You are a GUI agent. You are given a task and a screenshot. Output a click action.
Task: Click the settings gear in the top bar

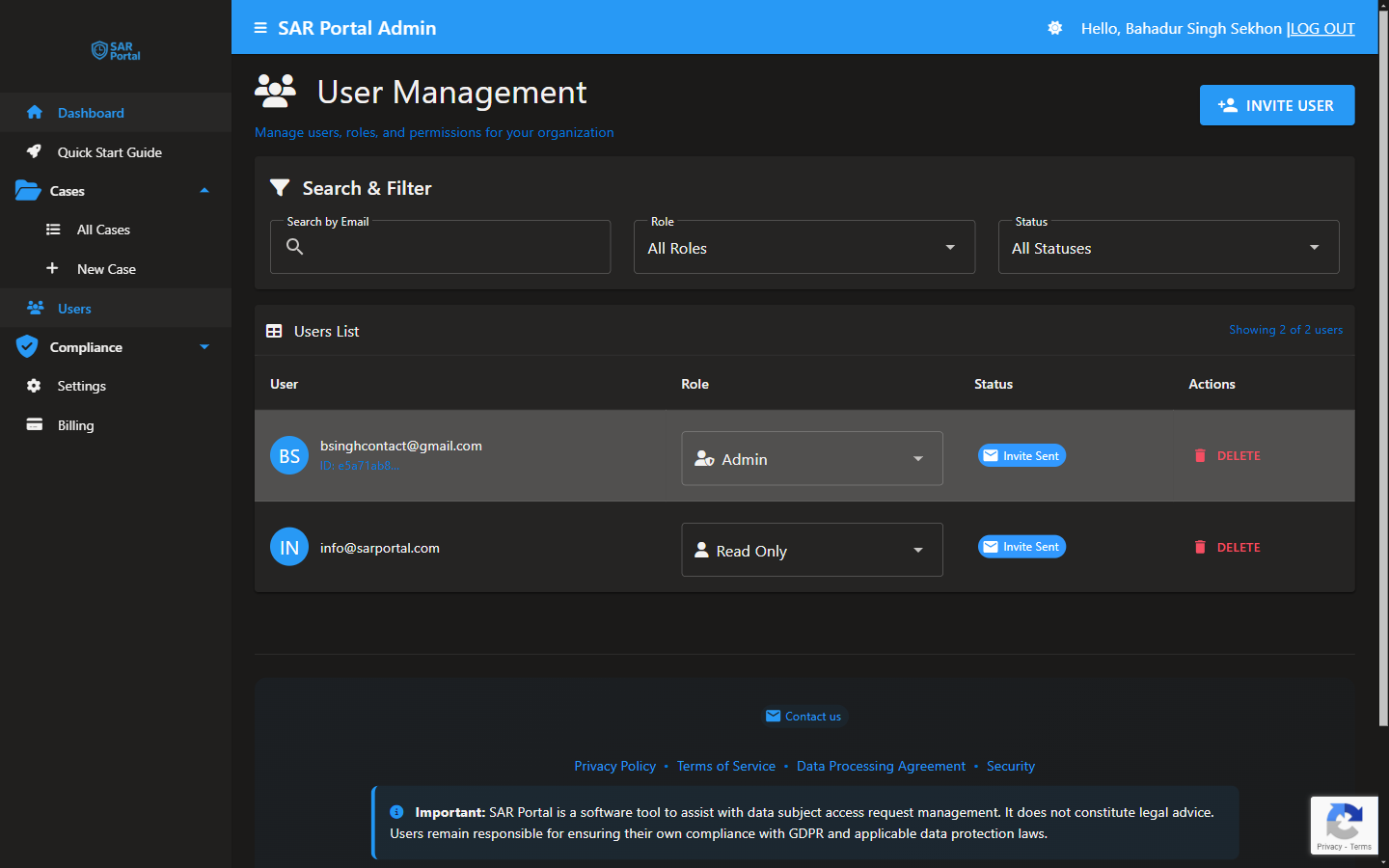pyautogui.click(x=1054, y=28)
